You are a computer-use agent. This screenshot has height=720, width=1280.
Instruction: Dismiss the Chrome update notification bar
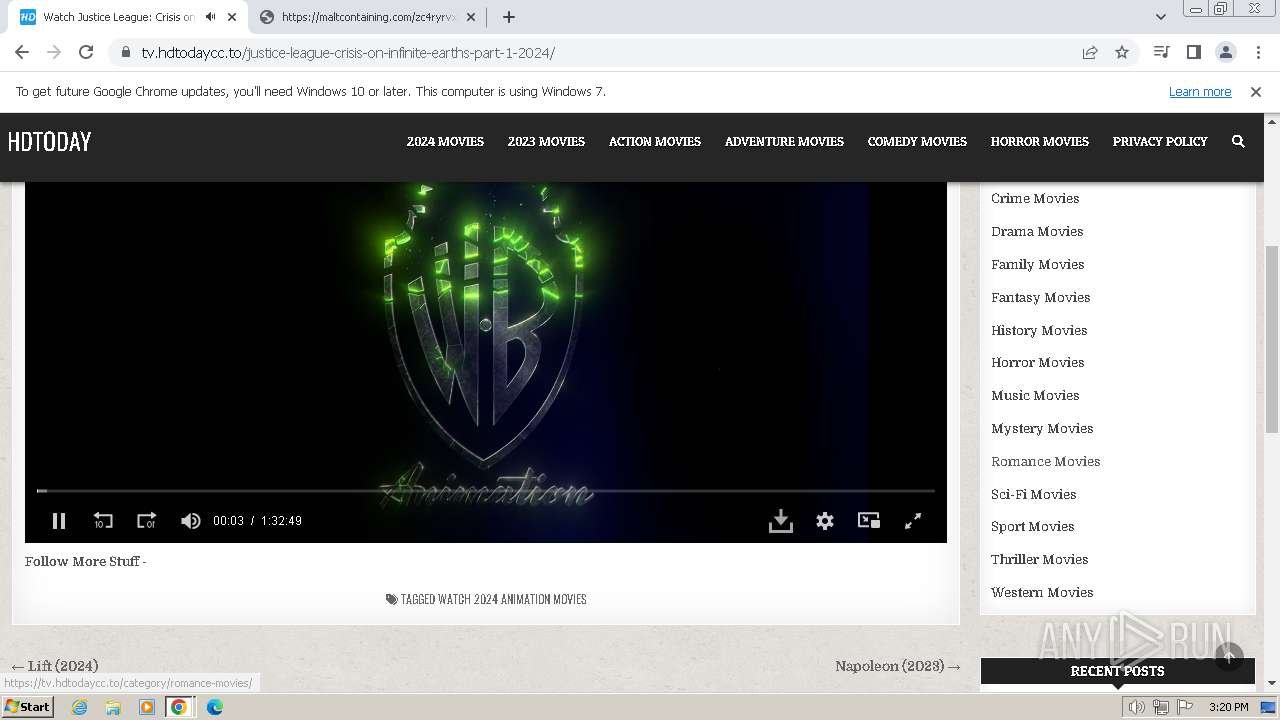click(x=1256, y=91)
